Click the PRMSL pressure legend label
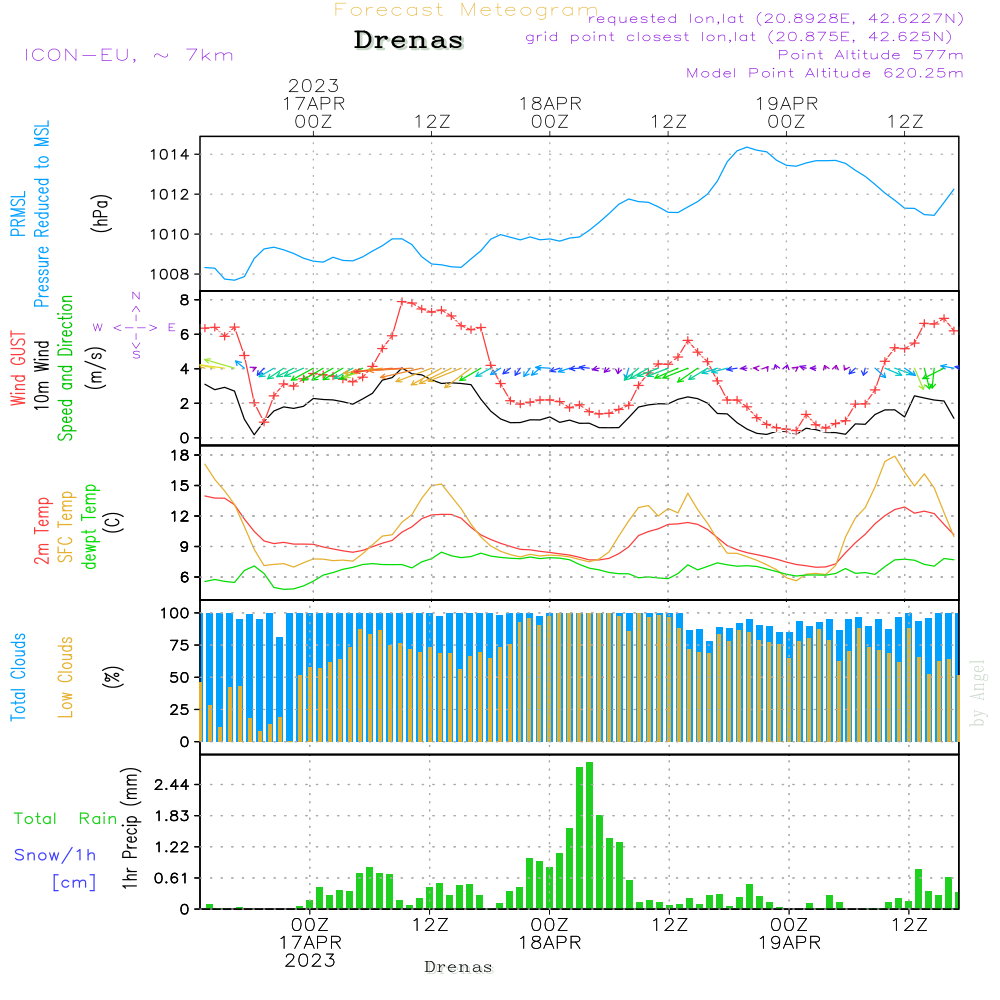 click(x=18, y=214)
